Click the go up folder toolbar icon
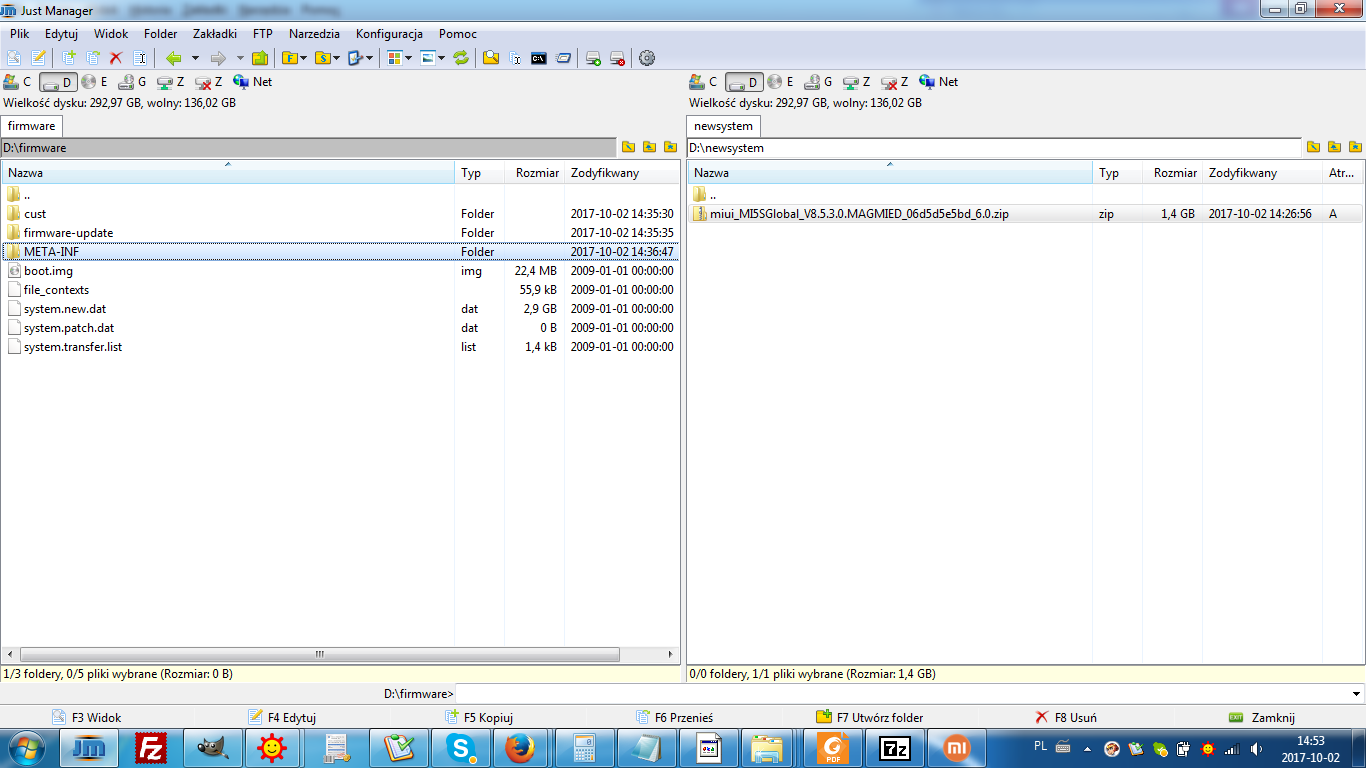This screenshot has width=1366, height=768. point(260,58)
